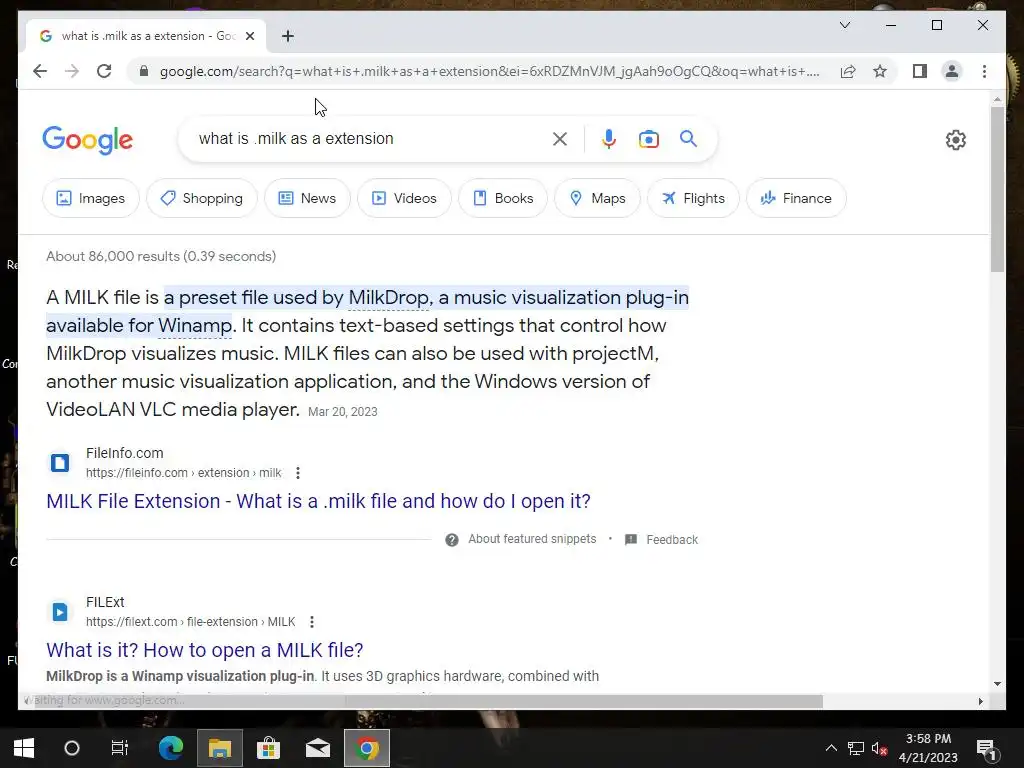
Task: Clear the Google search box
Action: [x=560, y=139]
